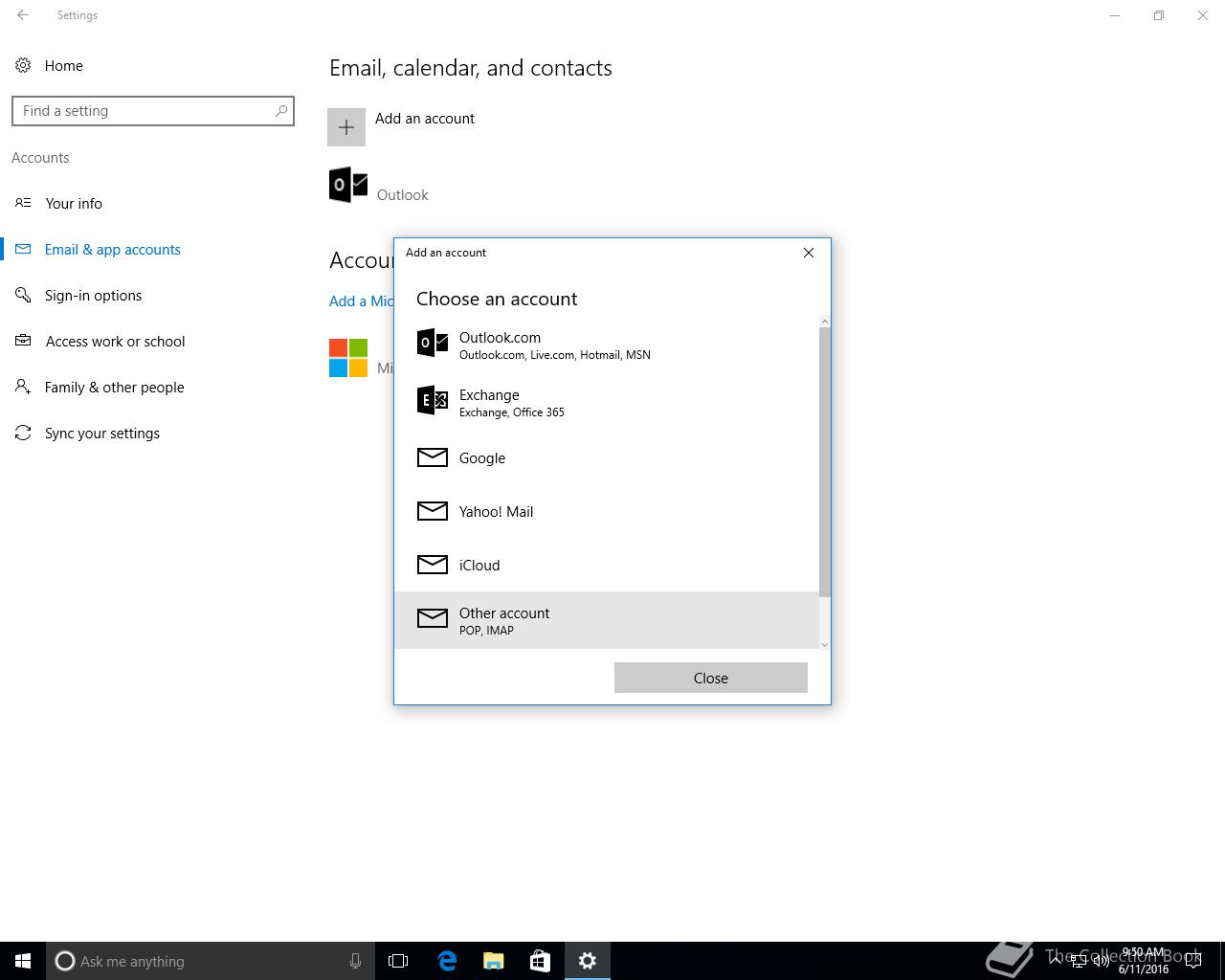Click the Other account envelope icon
The height and width of the screenshot is (980, 1225).
point(433,618)
